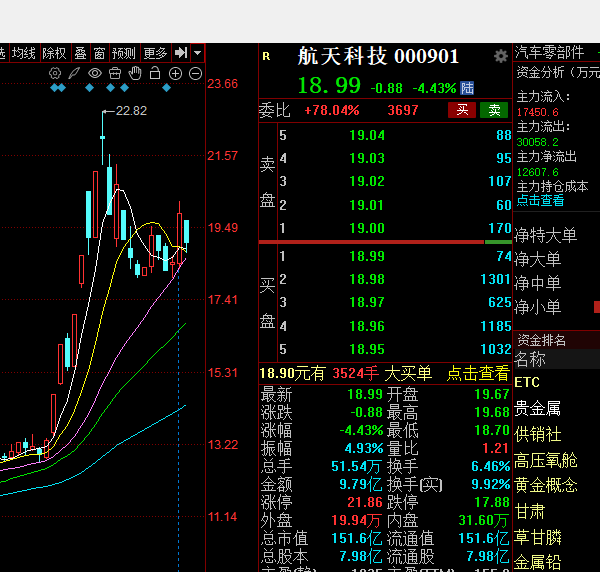Click the 涨停 limit-up price 21.86
Viewport: 600px width, 572px height.
[x=365, y=502]
